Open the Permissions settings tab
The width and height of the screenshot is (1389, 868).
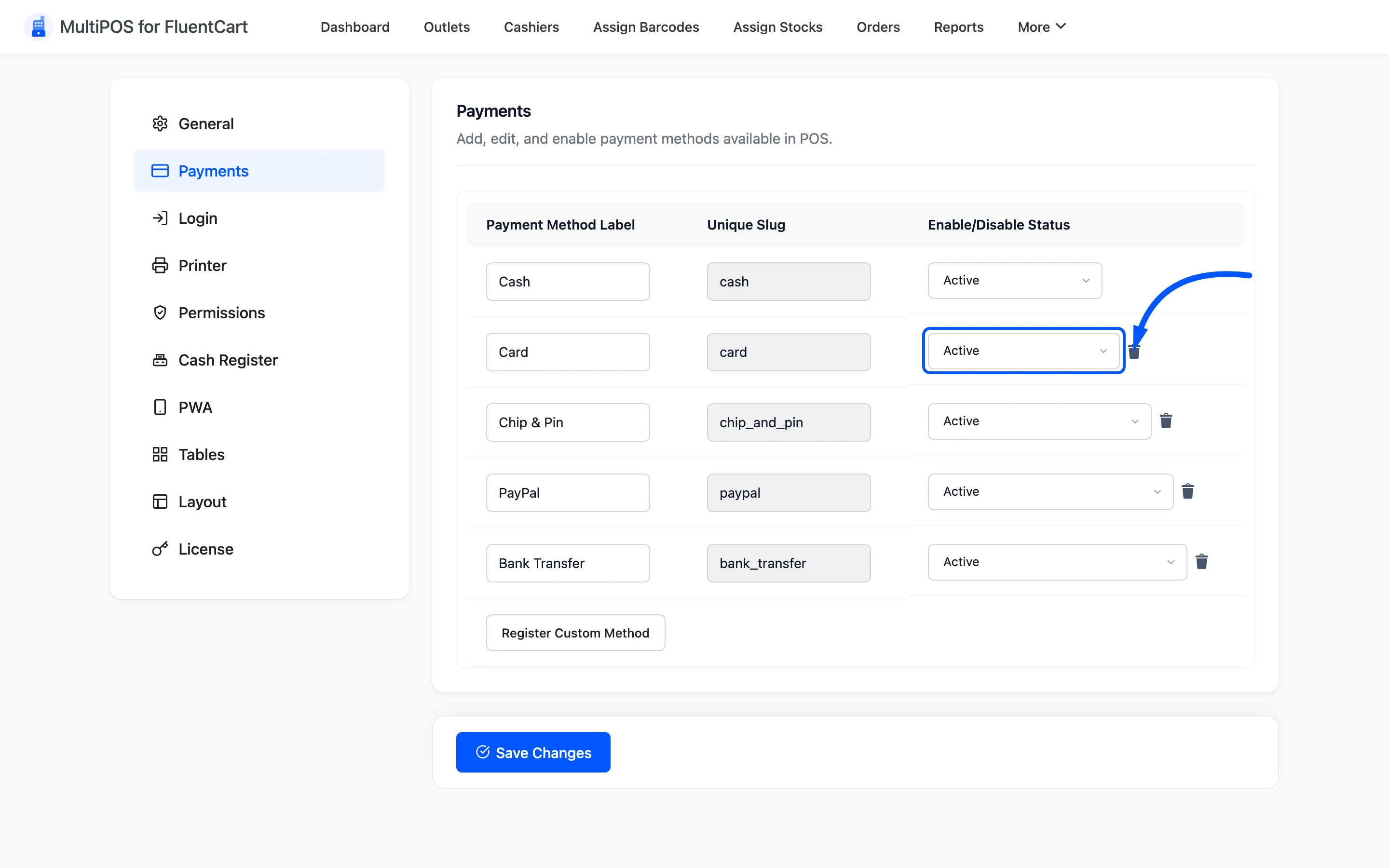pos(259,312)
